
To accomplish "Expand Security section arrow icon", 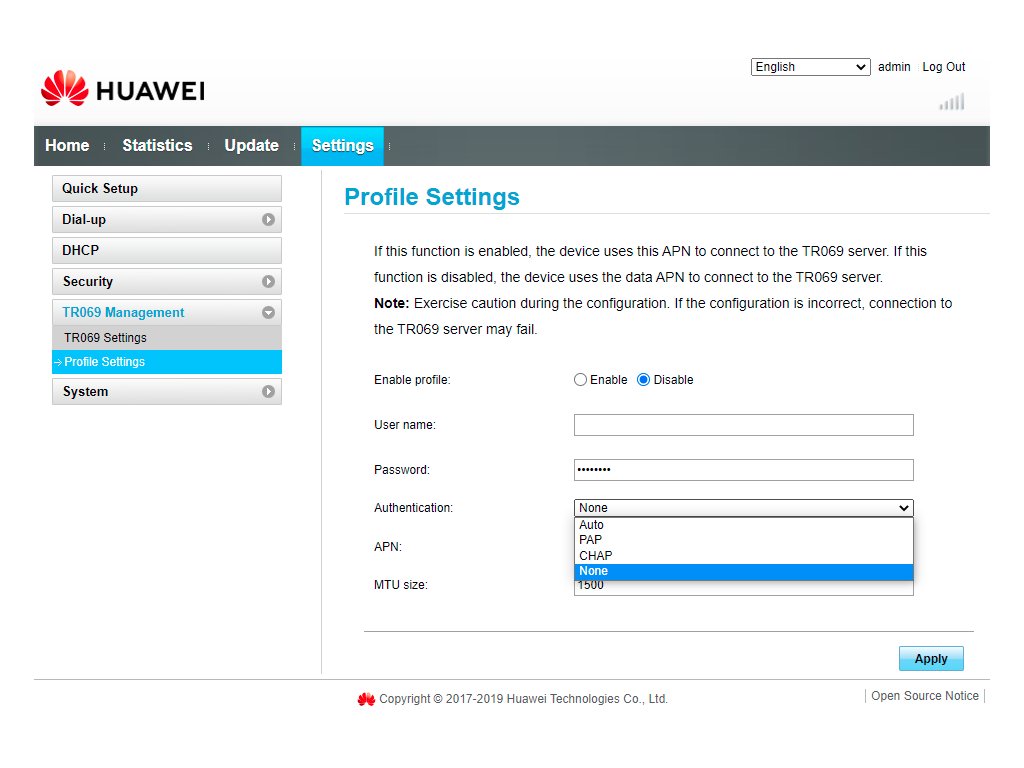I will click(268, 282).
